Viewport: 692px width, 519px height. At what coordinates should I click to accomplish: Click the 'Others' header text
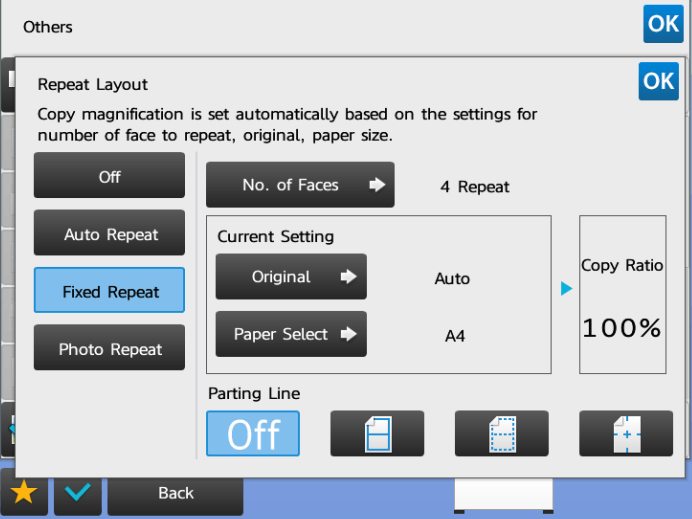(x=48, y=27)
